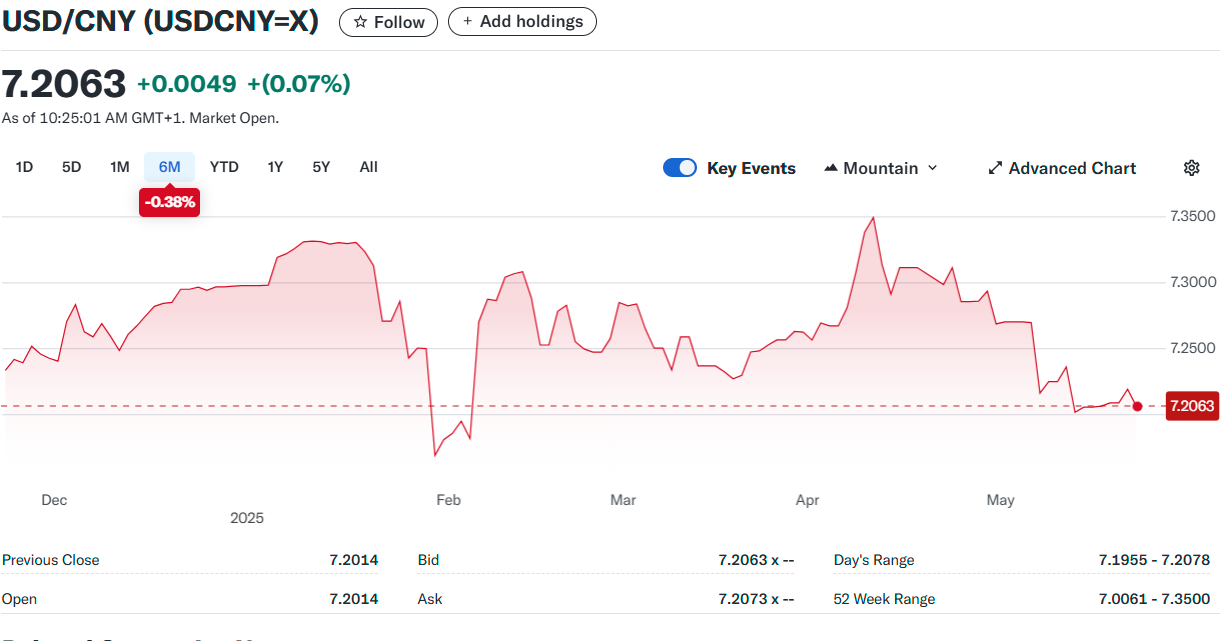
Task: Select the 1D time range
Action: [x=25, y=167]
